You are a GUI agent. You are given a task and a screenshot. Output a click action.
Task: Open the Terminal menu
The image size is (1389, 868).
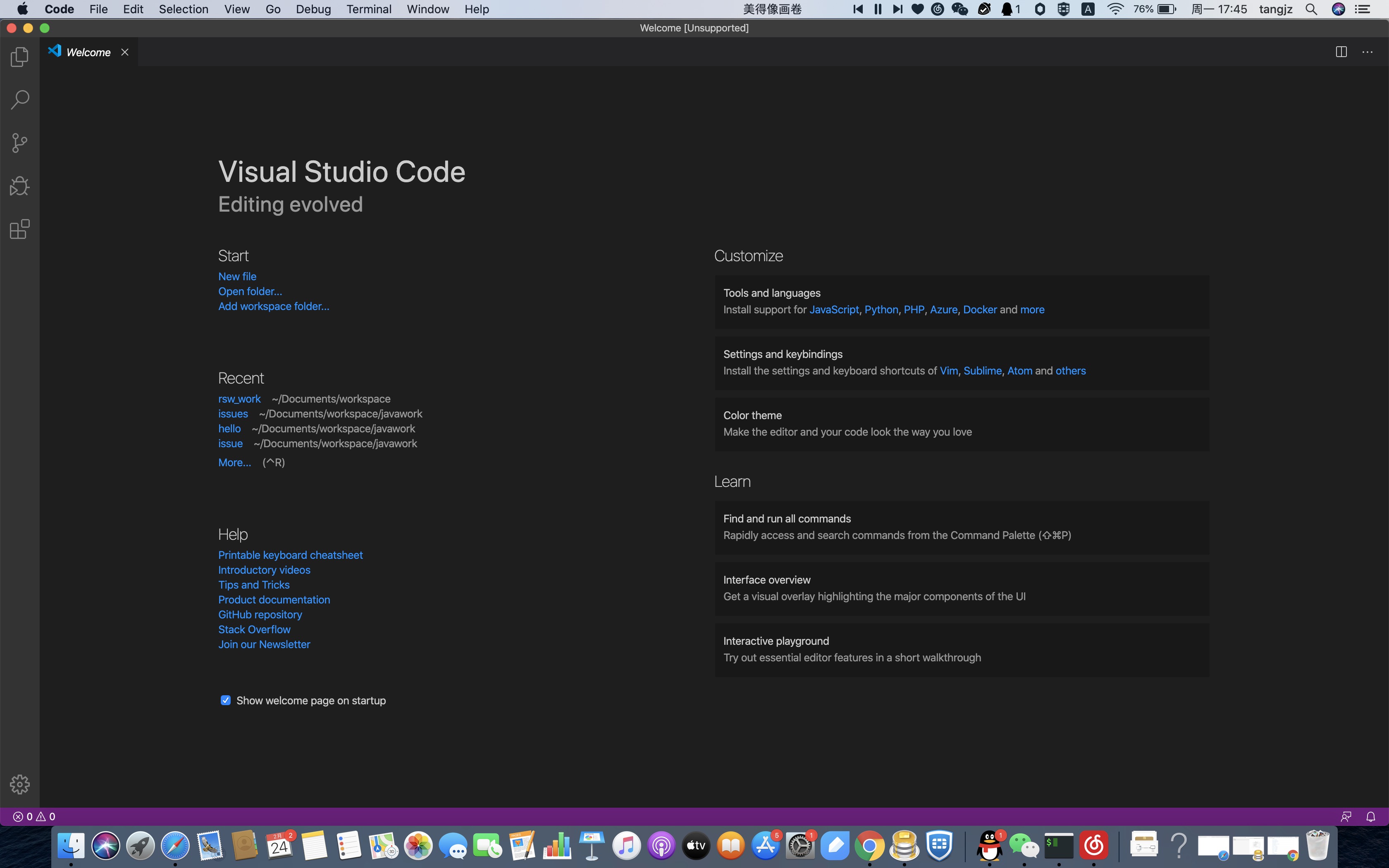click(368, 9)
